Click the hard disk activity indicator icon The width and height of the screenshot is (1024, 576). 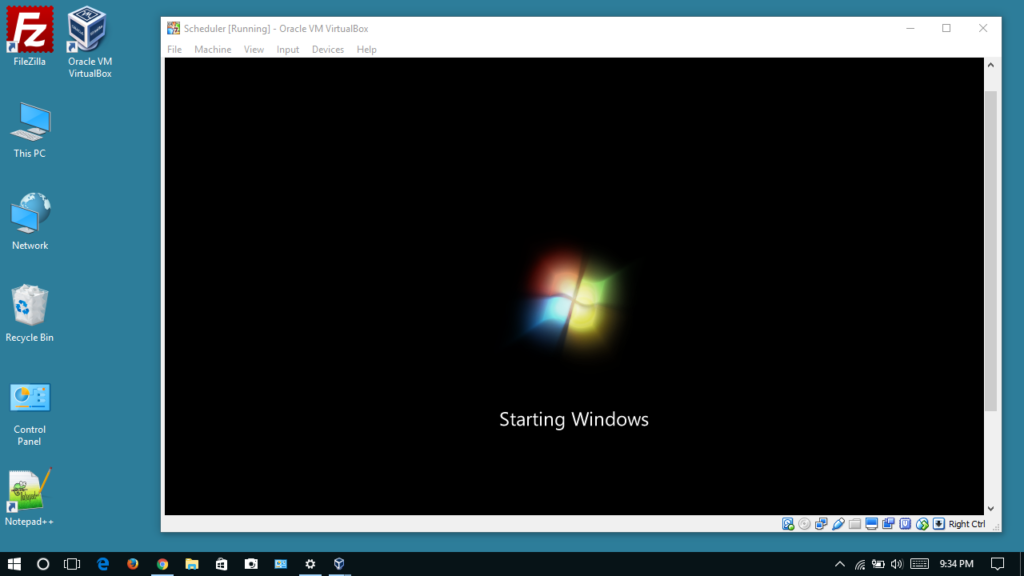[x=788, y=524]
